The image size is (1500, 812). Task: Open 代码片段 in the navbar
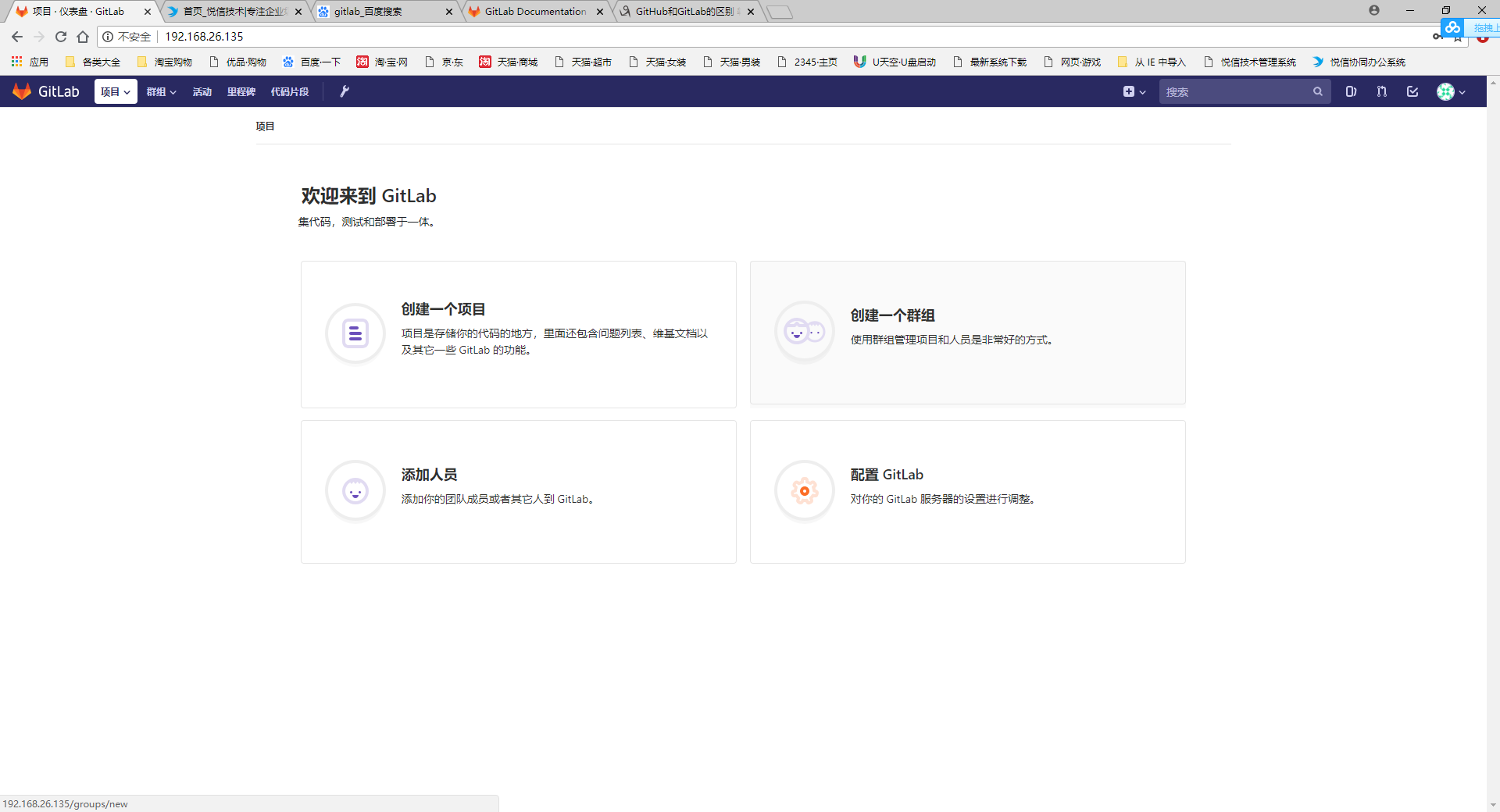pos(290,91)
